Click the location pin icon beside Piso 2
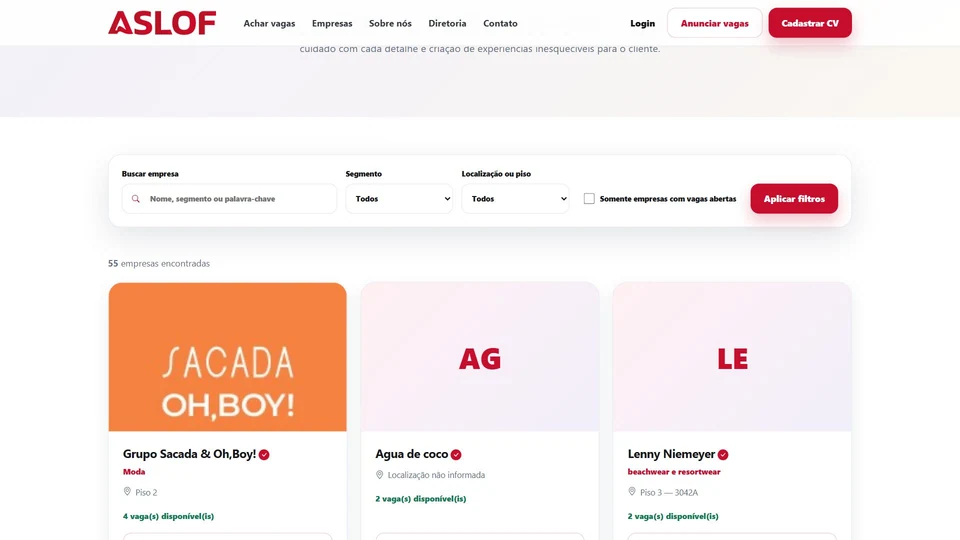Screen dimensions: 960x540 click(127, 492)
